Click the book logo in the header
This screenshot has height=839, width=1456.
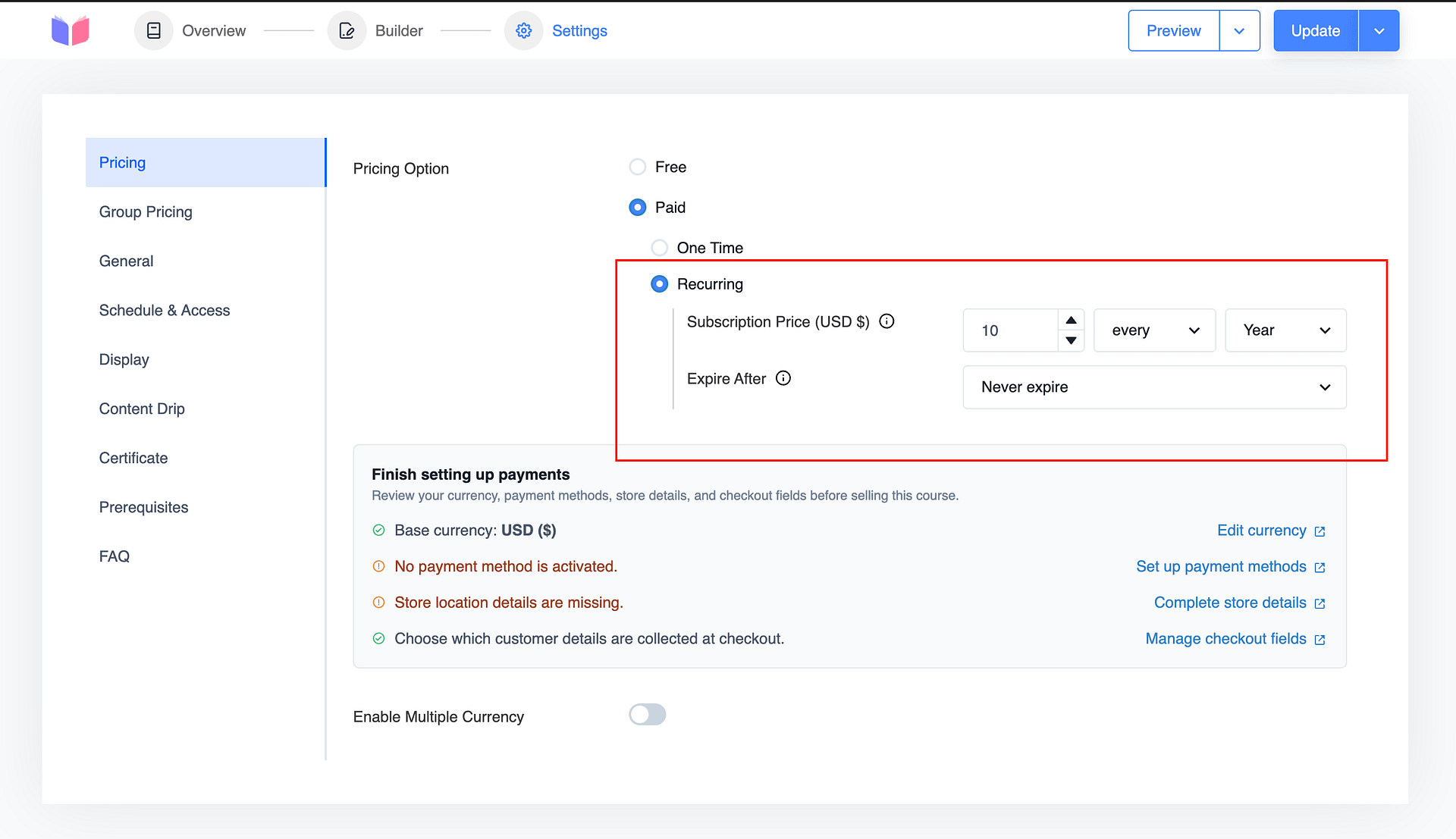pyautogui.click(x=71, y=30)
